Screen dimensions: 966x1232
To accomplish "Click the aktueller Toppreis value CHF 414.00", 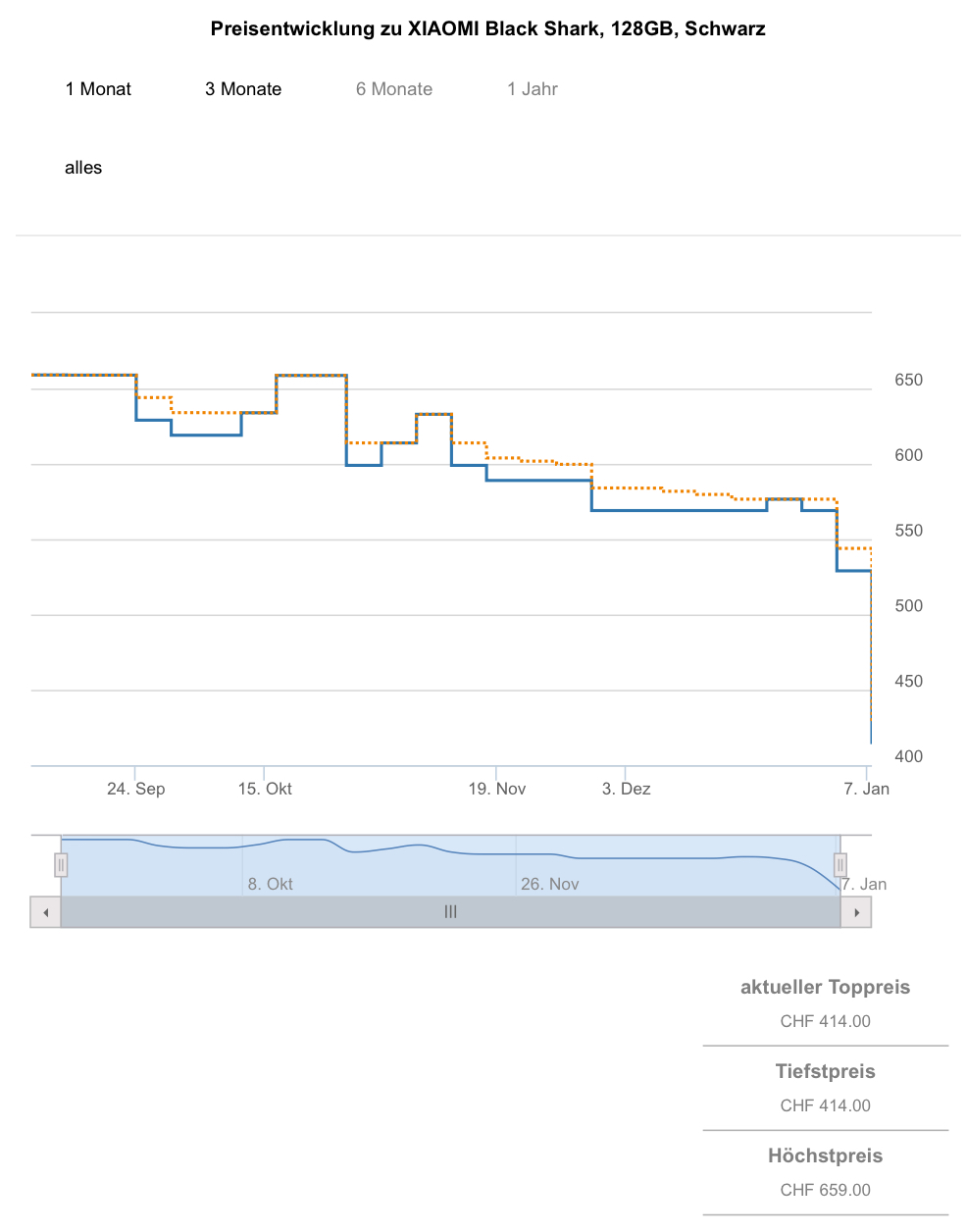I will (x=826, y=1021).
